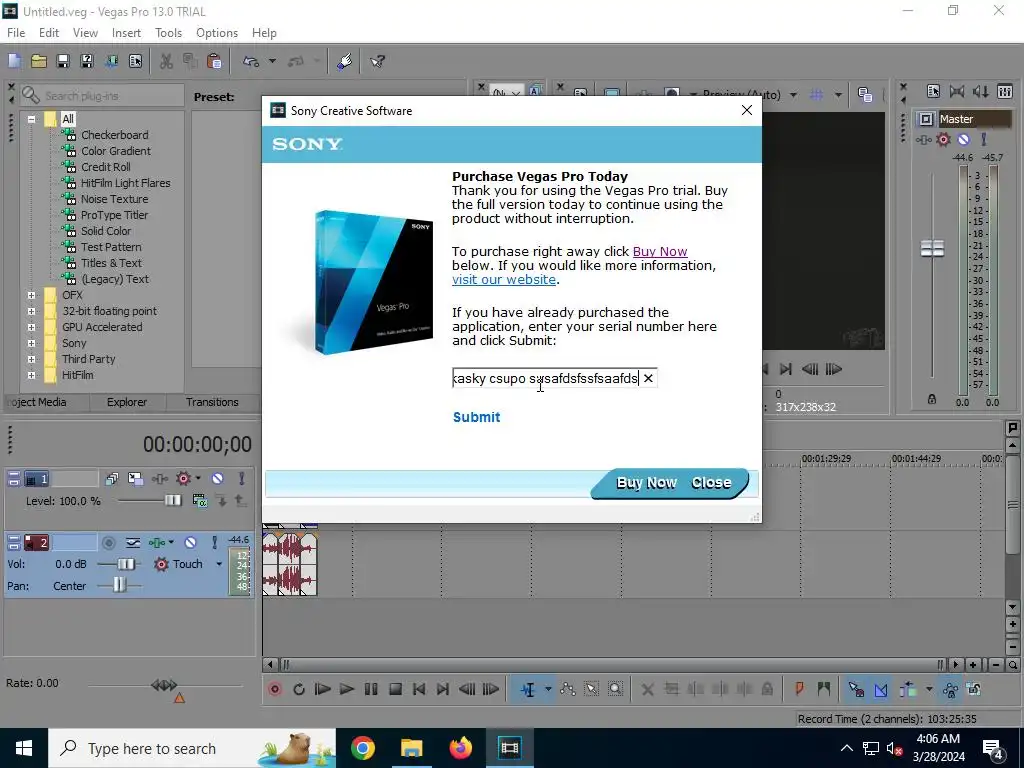The width and height of the screenshot is (1024, 768).
Task: Click the Record button in transport bar
Action: pyautogui.click(x=275, y=689)
